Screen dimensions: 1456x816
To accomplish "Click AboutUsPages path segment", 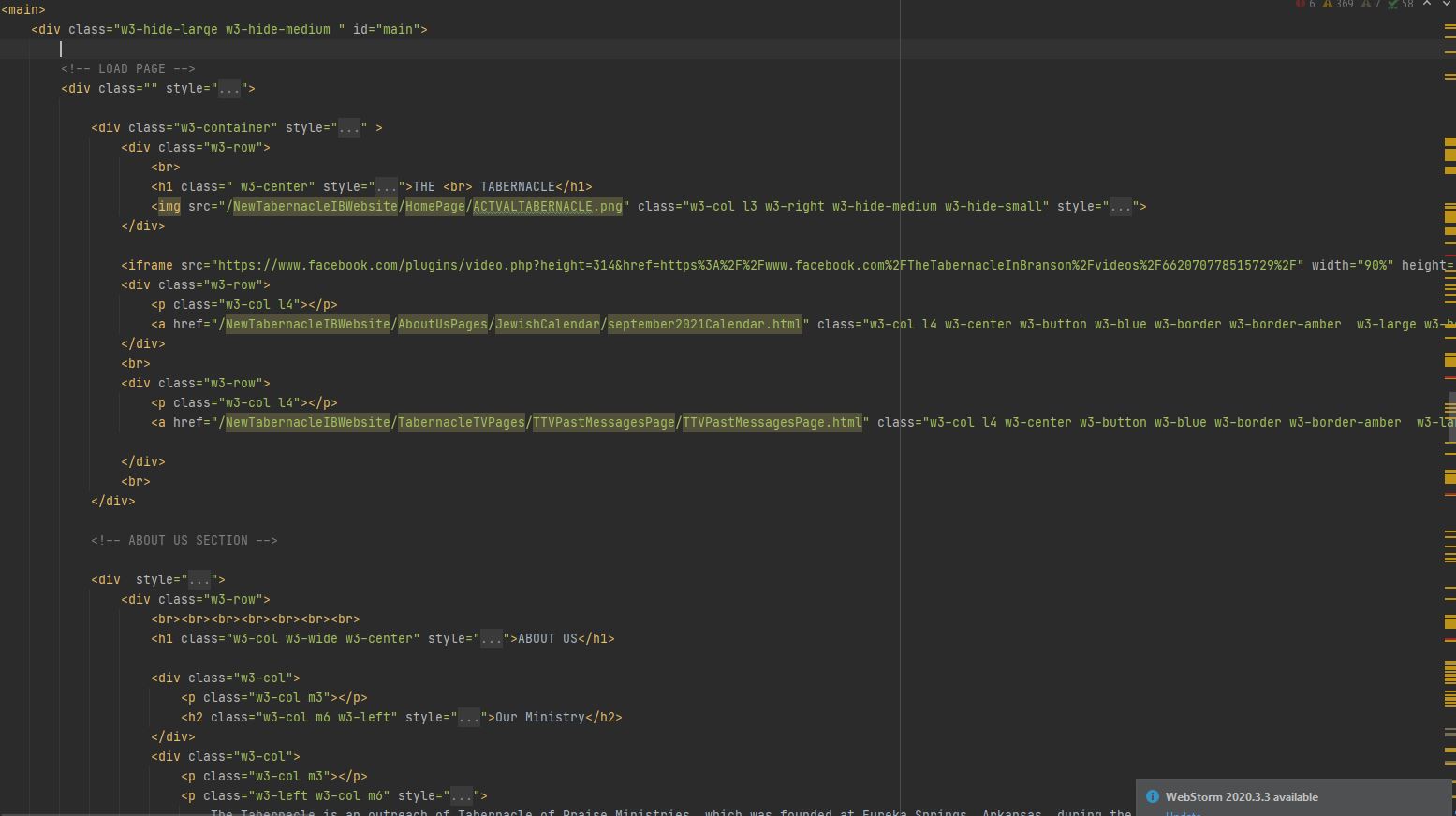I will (443, 325).
